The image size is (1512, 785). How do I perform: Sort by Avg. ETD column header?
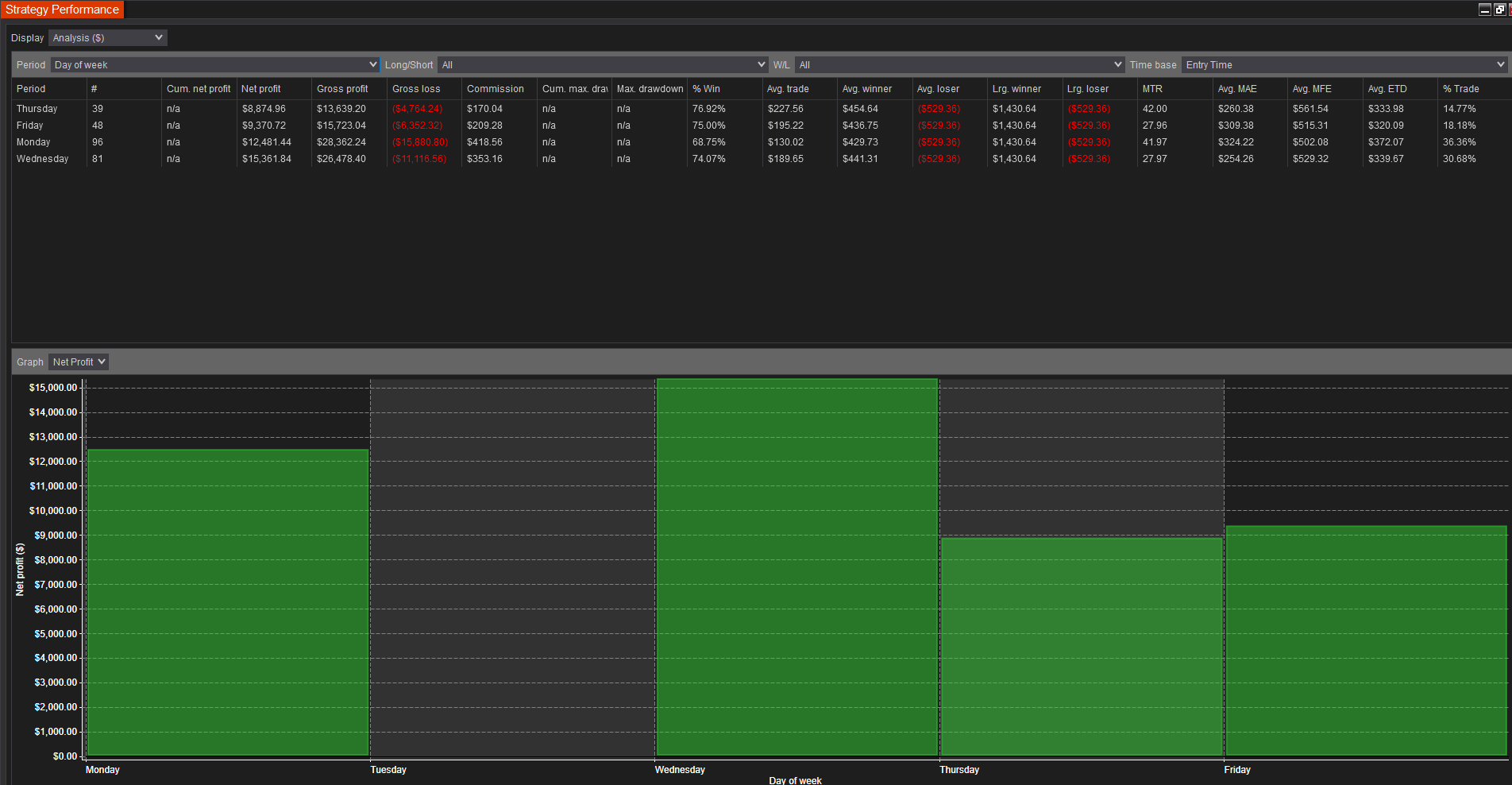click(1400, 89)
